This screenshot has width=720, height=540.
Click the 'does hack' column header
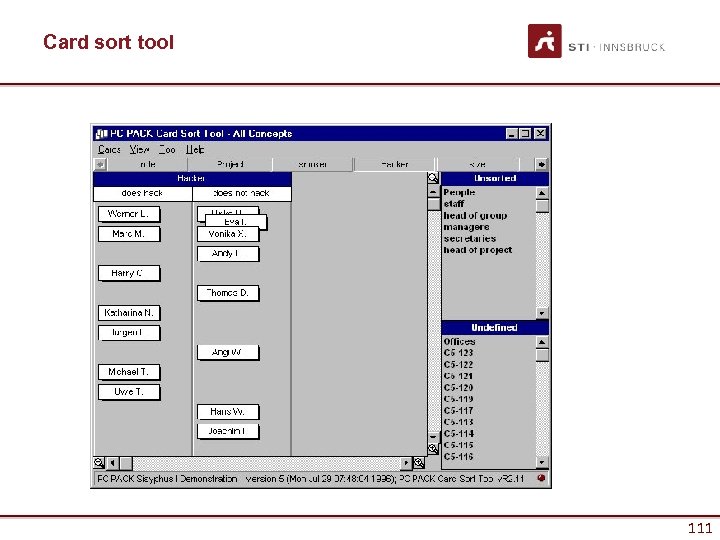142,193
